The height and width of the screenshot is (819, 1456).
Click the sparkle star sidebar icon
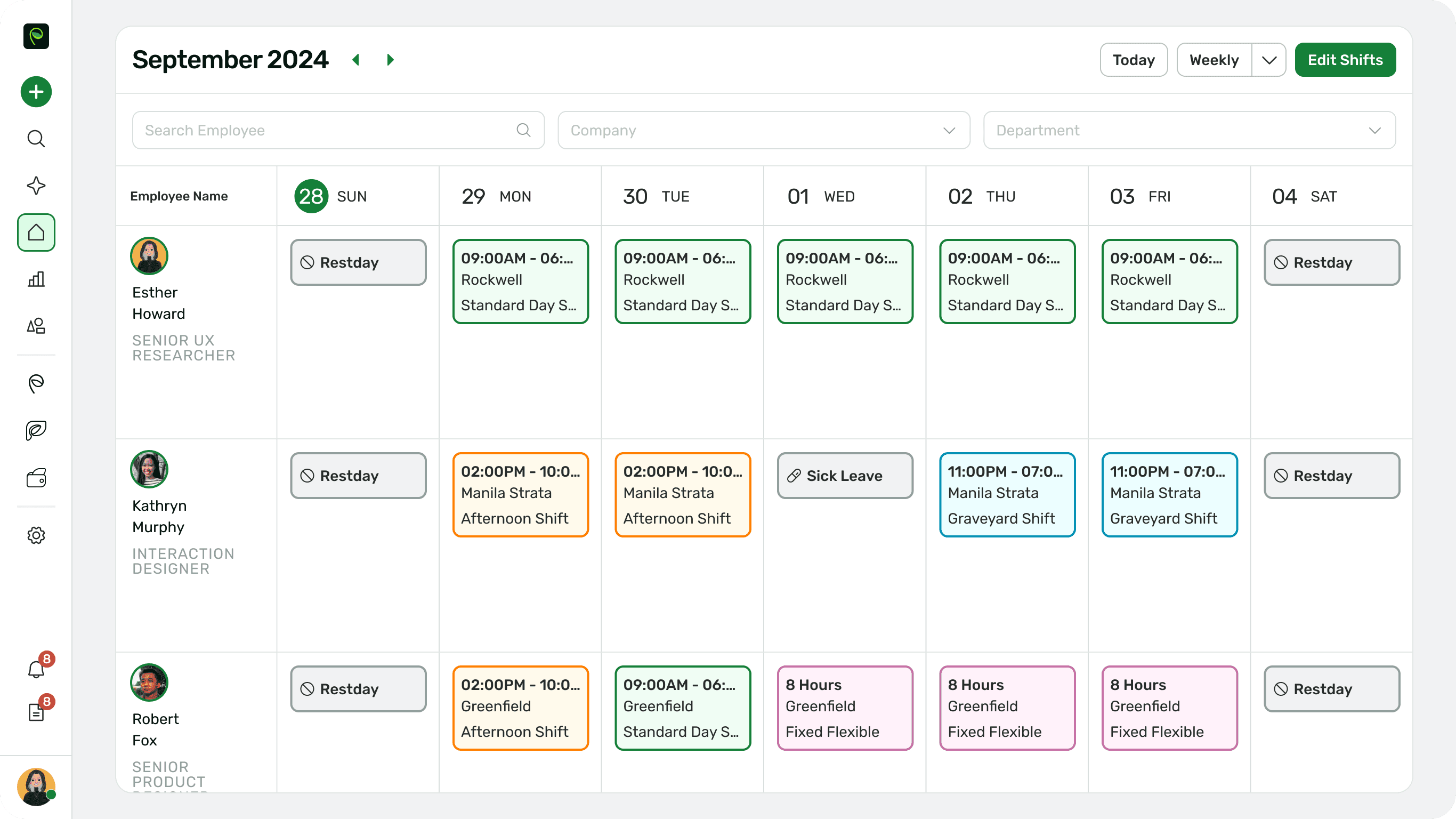click(36, 186)
